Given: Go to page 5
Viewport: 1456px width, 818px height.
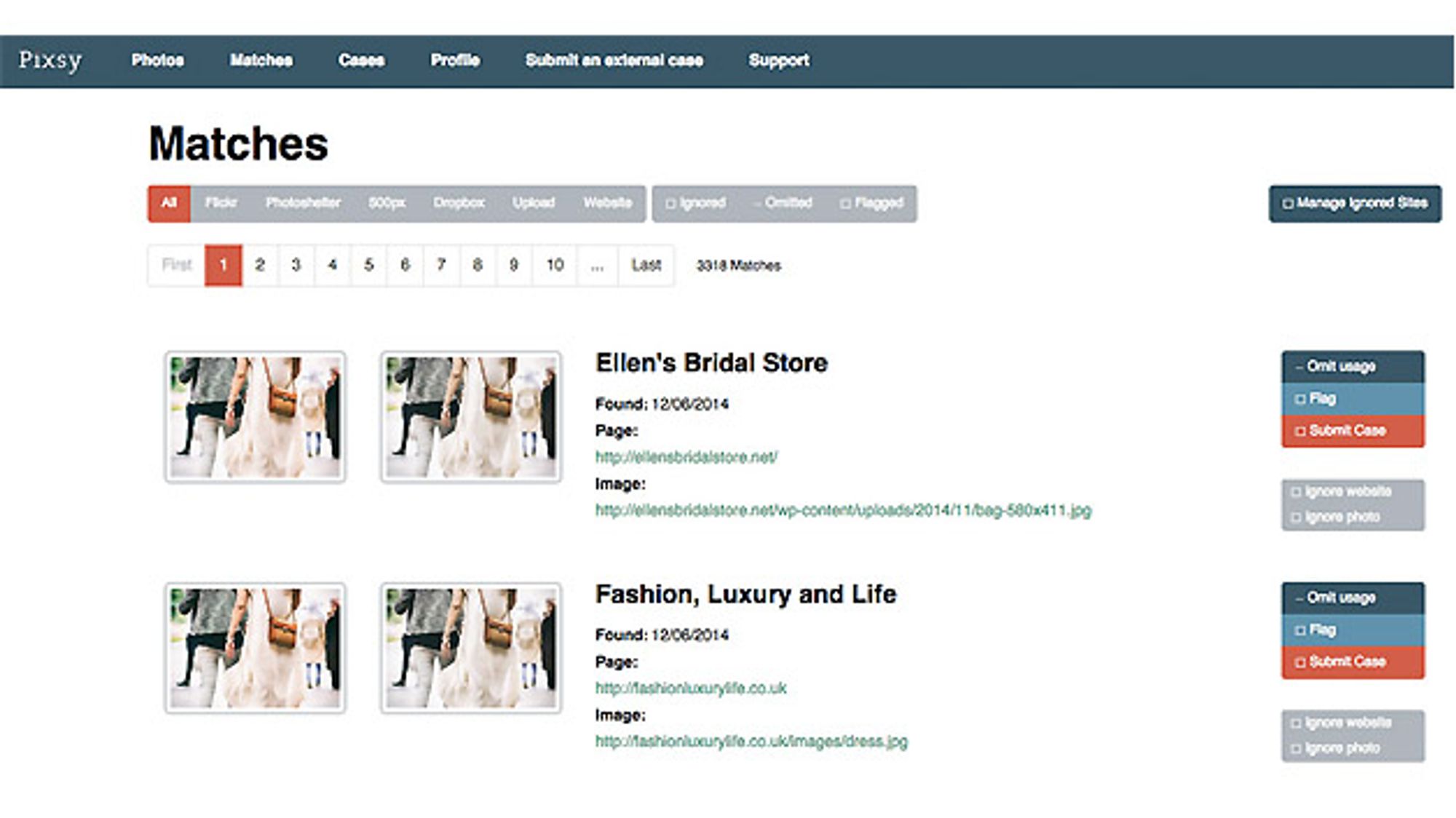Looking at the screenshot, I should [369, 265].
